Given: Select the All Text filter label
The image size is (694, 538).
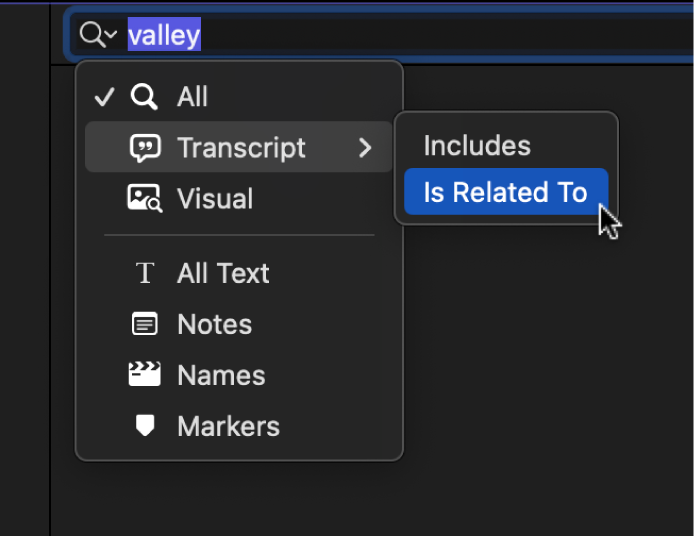Looking at the screenshot, I should point(223,273).
